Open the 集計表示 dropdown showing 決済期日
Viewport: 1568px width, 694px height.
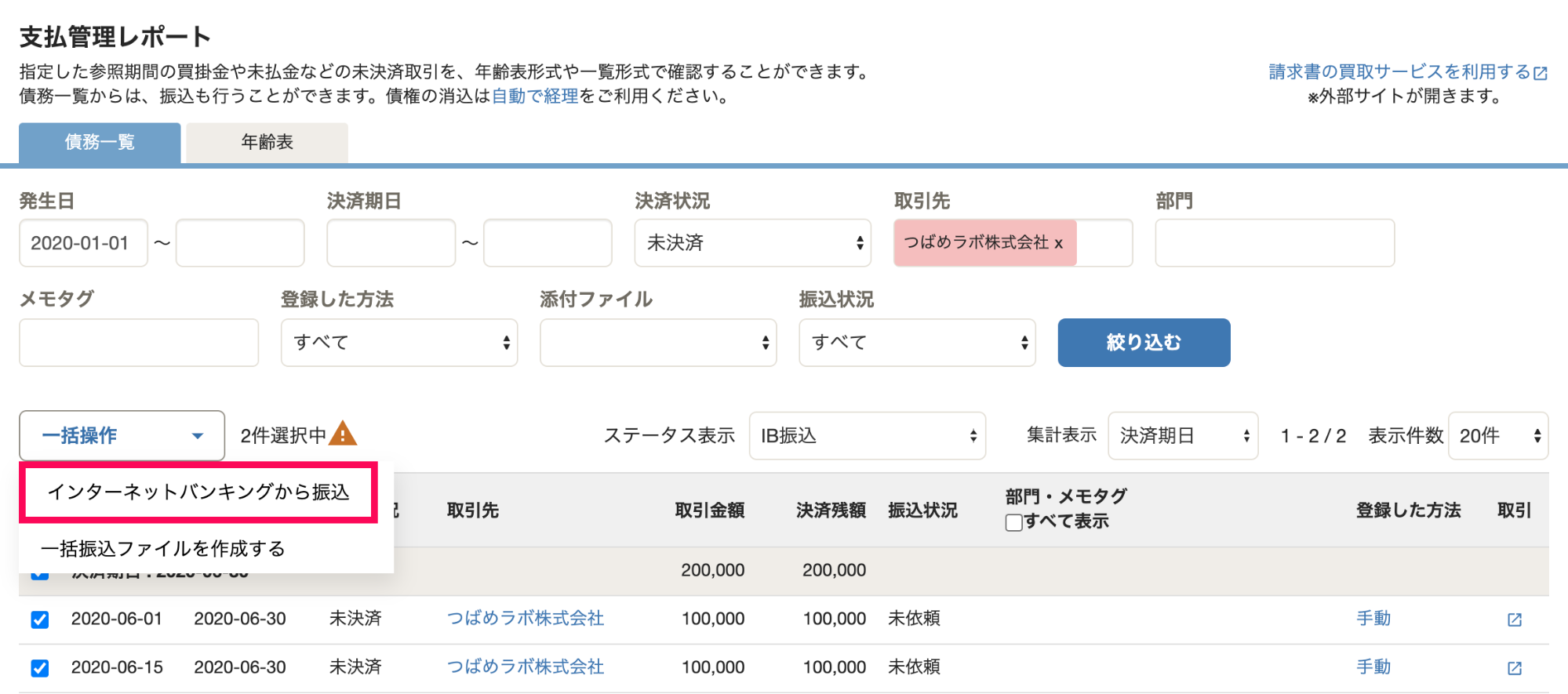pos(1183,435)
